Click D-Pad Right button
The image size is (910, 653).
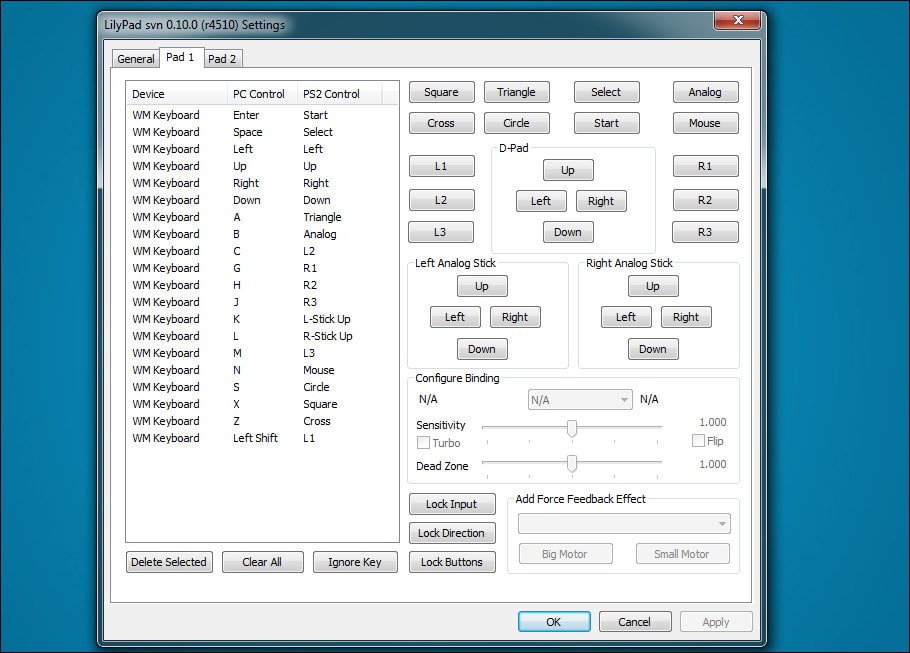(x=601, y=201)
